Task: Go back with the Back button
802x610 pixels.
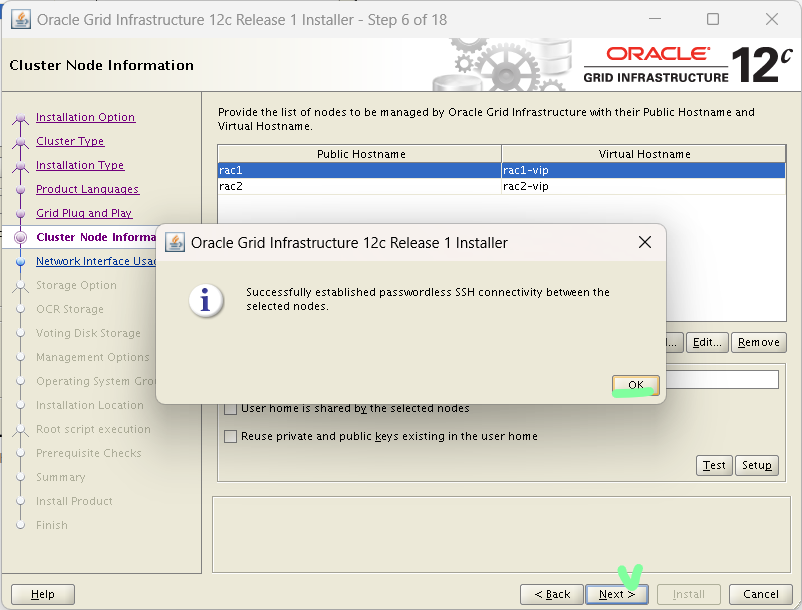Action: pos(552,594)
